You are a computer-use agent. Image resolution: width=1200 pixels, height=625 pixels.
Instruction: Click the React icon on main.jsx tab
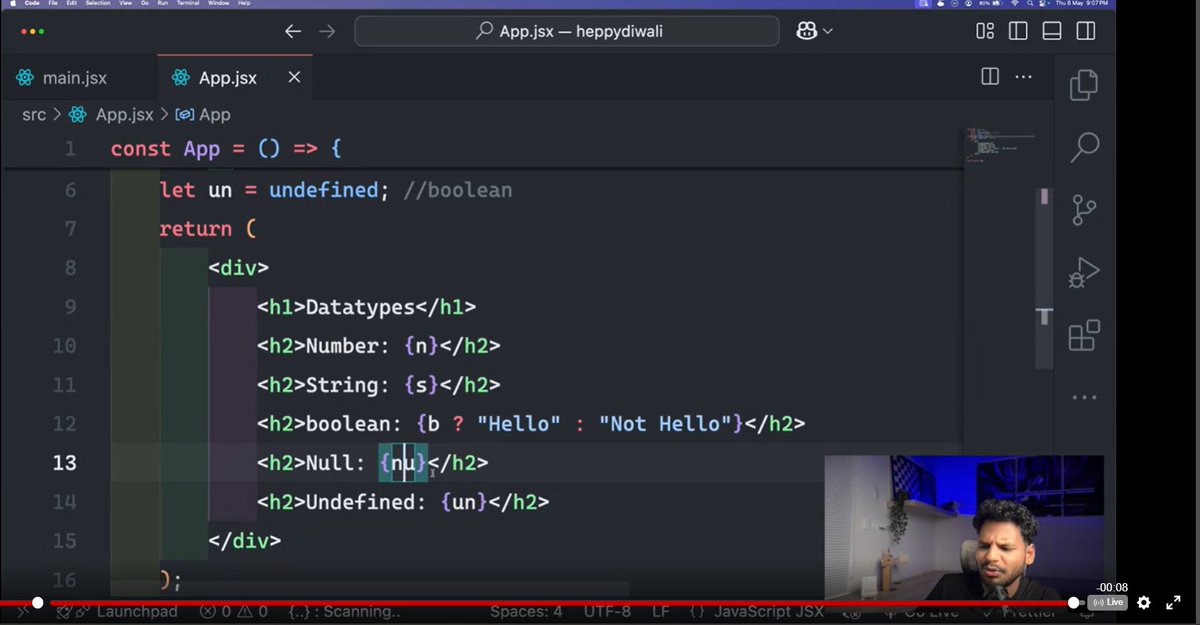tap(25, 77)
